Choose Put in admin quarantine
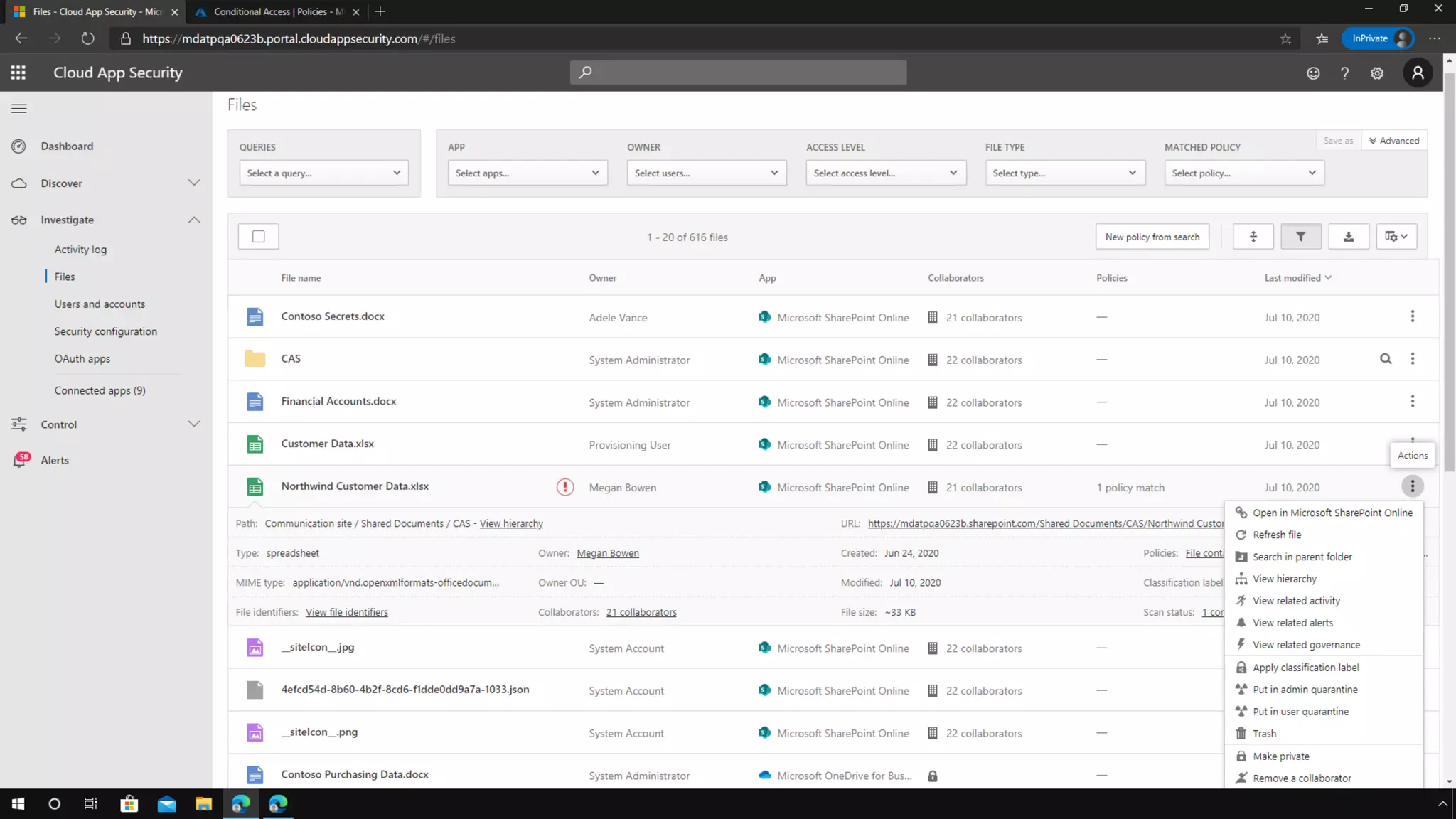 1305,690
